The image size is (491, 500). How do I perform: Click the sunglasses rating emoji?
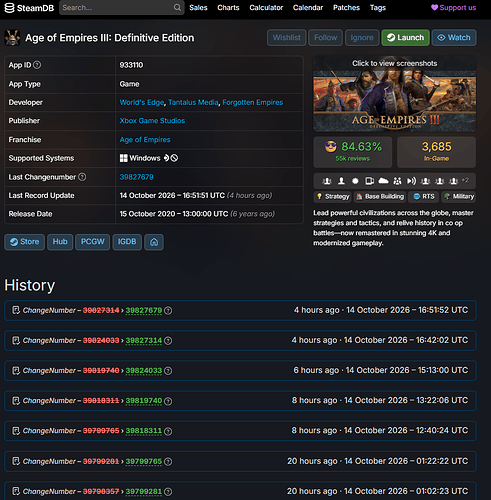[331, 147]
